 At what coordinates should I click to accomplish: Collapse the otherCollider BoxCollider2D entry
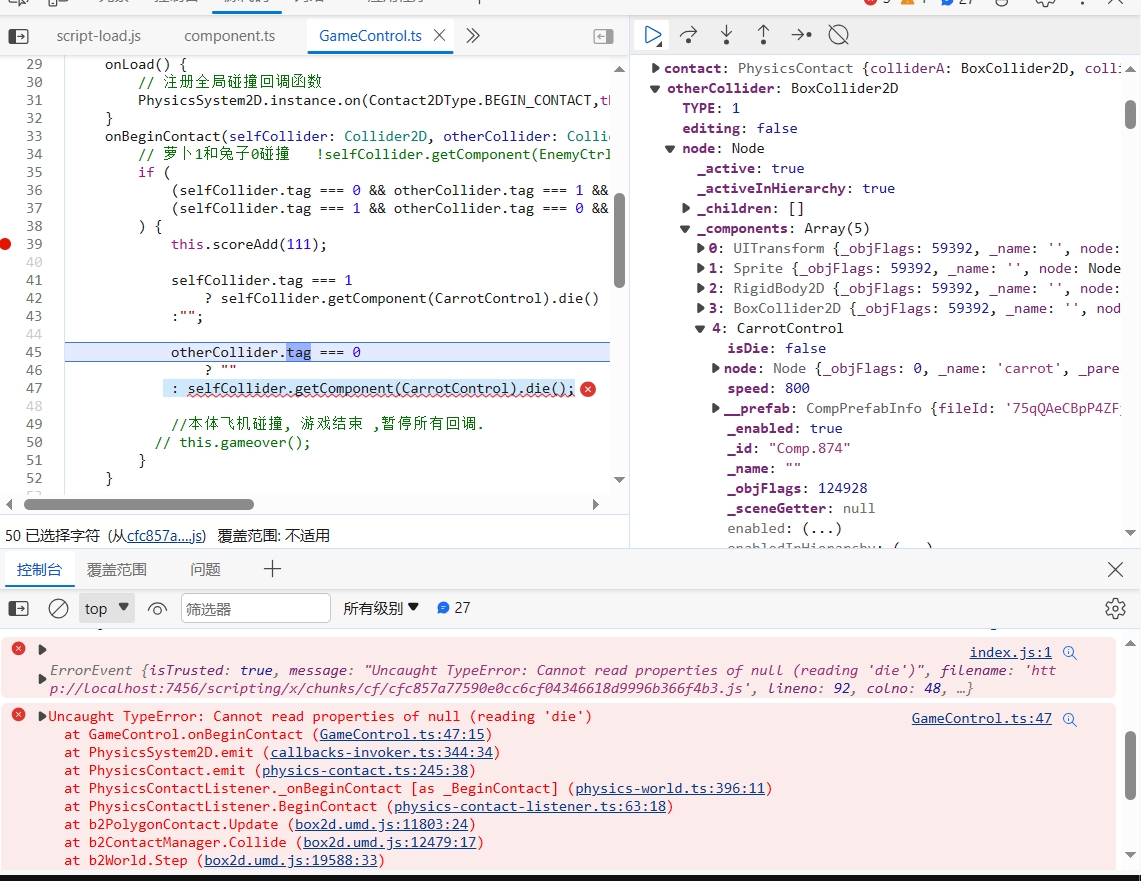tap(655, 89)
